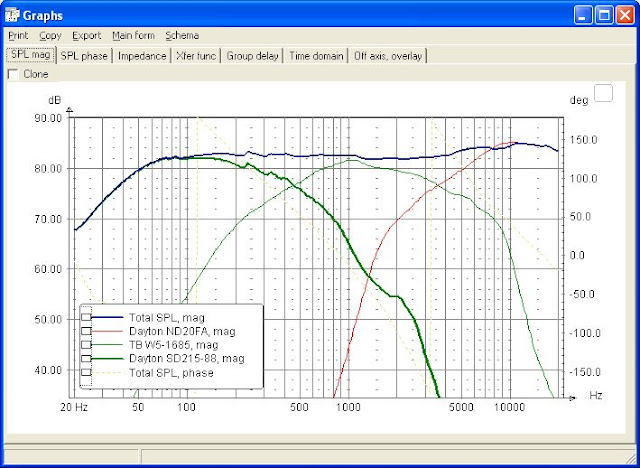Enable the Clone checkbox
The image size is (640, 468).
coord(13,74)
